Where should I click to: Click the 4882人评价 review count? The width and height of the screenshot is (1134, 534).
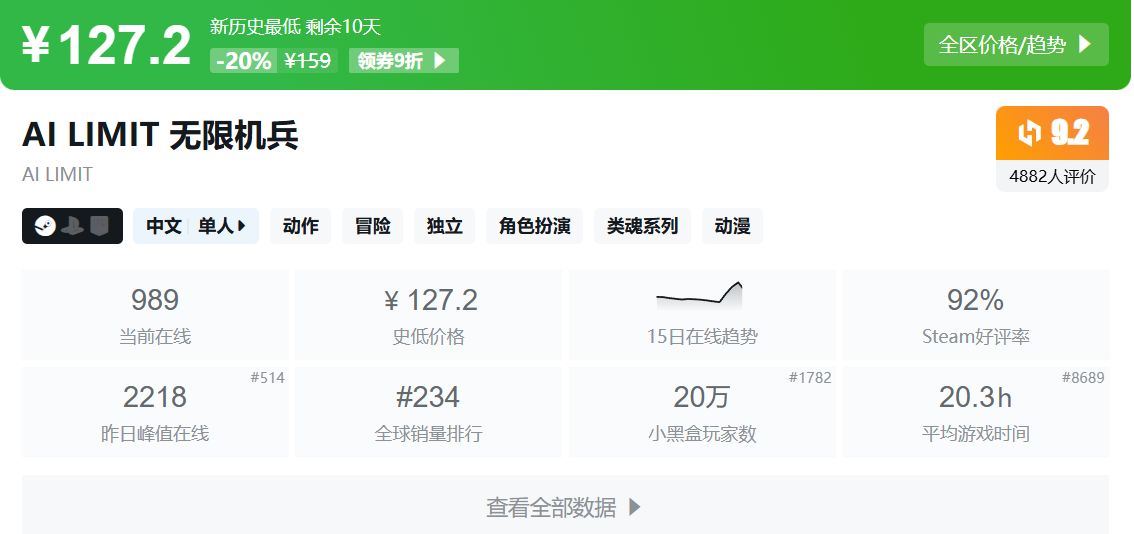[x=1052, y=176]
